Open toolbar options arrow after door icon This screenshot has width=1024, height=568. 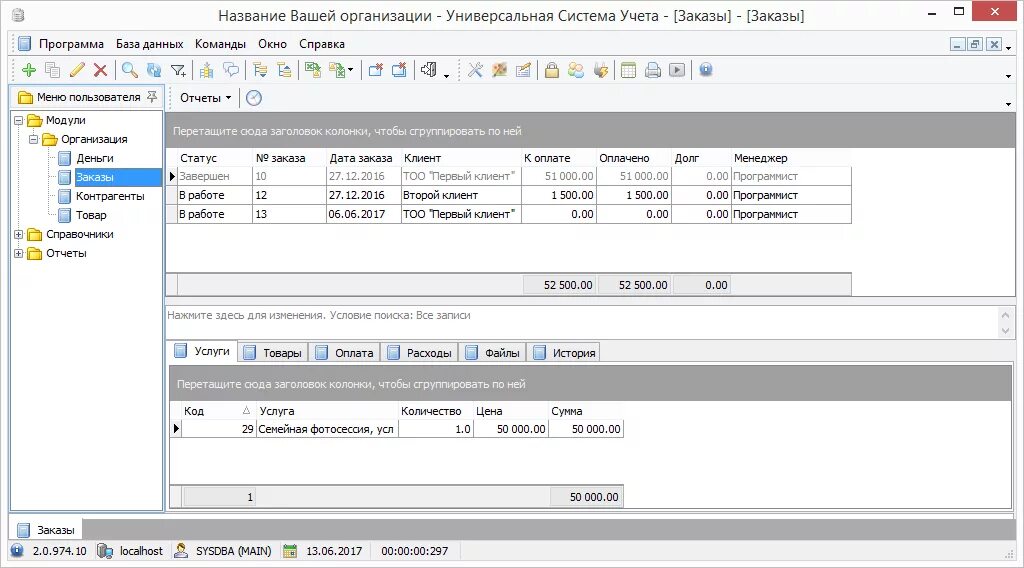pos(447,76)
